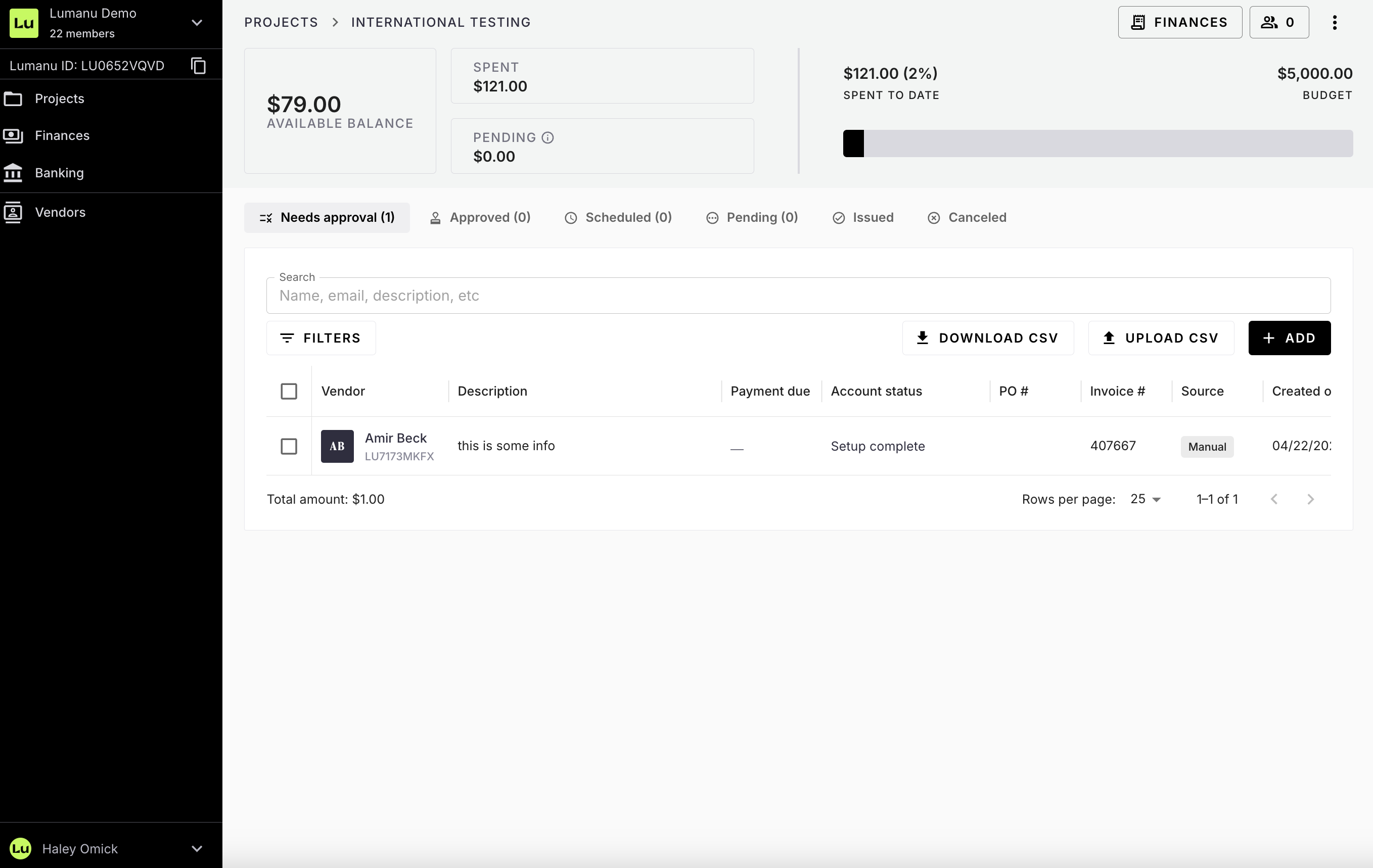The width and height of the screenshot is (1373, 868).
Task: Expand the Lumanu Demo workspace dropdown
Action: point(197,23)
